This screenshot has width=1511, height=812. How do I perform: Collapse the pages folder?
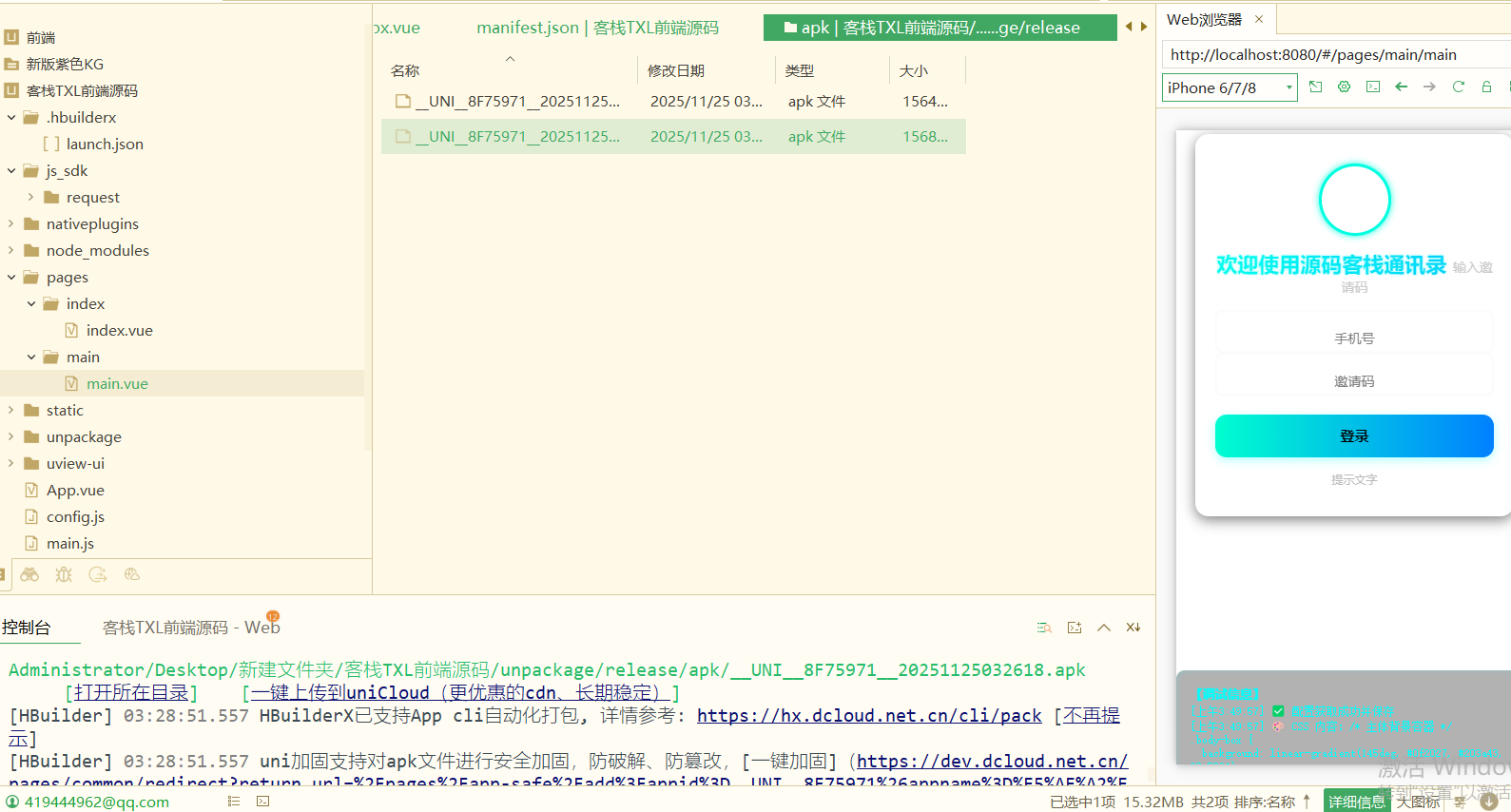tap(10, 277)
